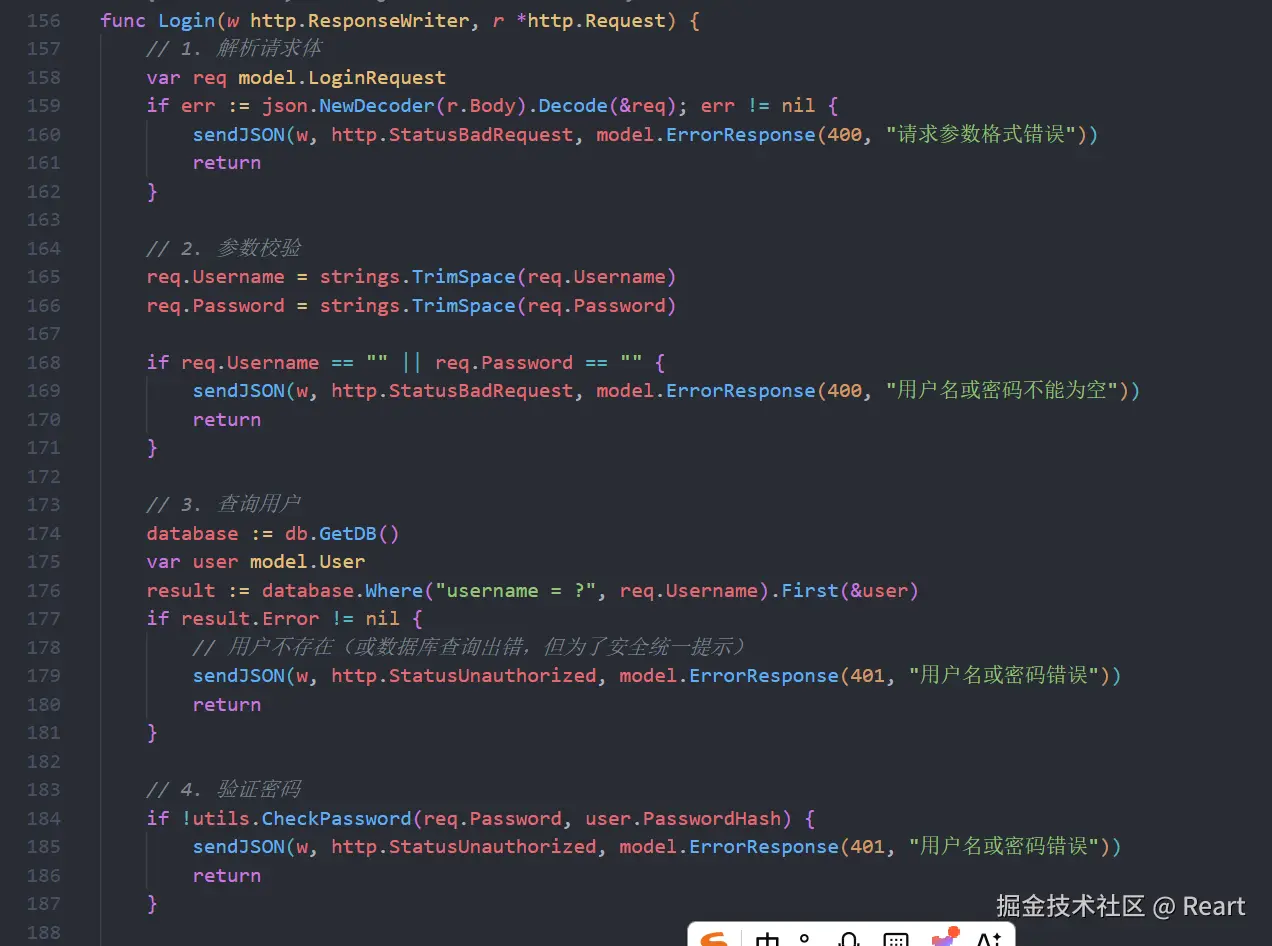Click 'db.GetDB()' on line 174
The width and height of the screenshot is (1272, 946).
click(x=342, y=533)
